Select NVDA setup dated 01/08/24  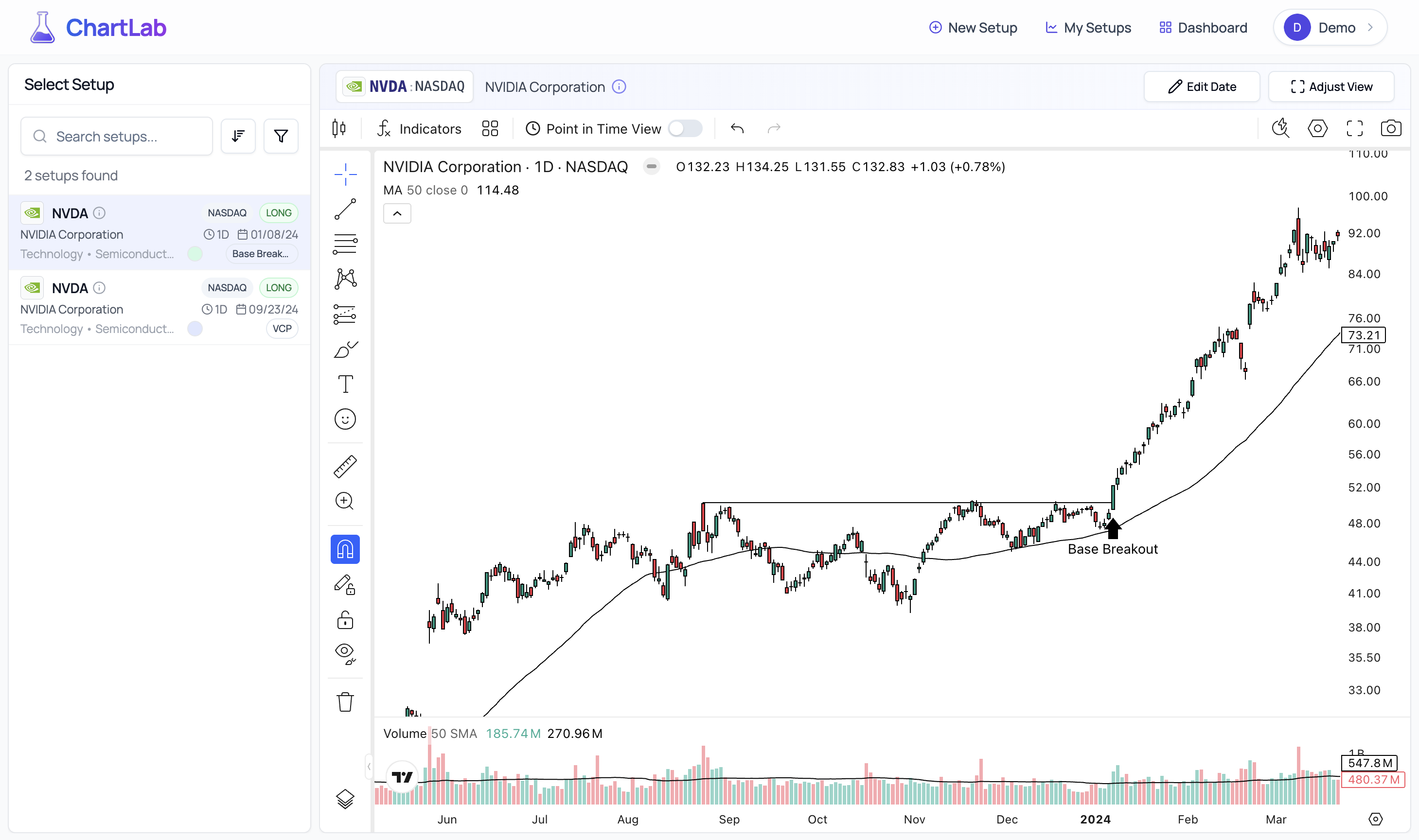click(160, 233)
